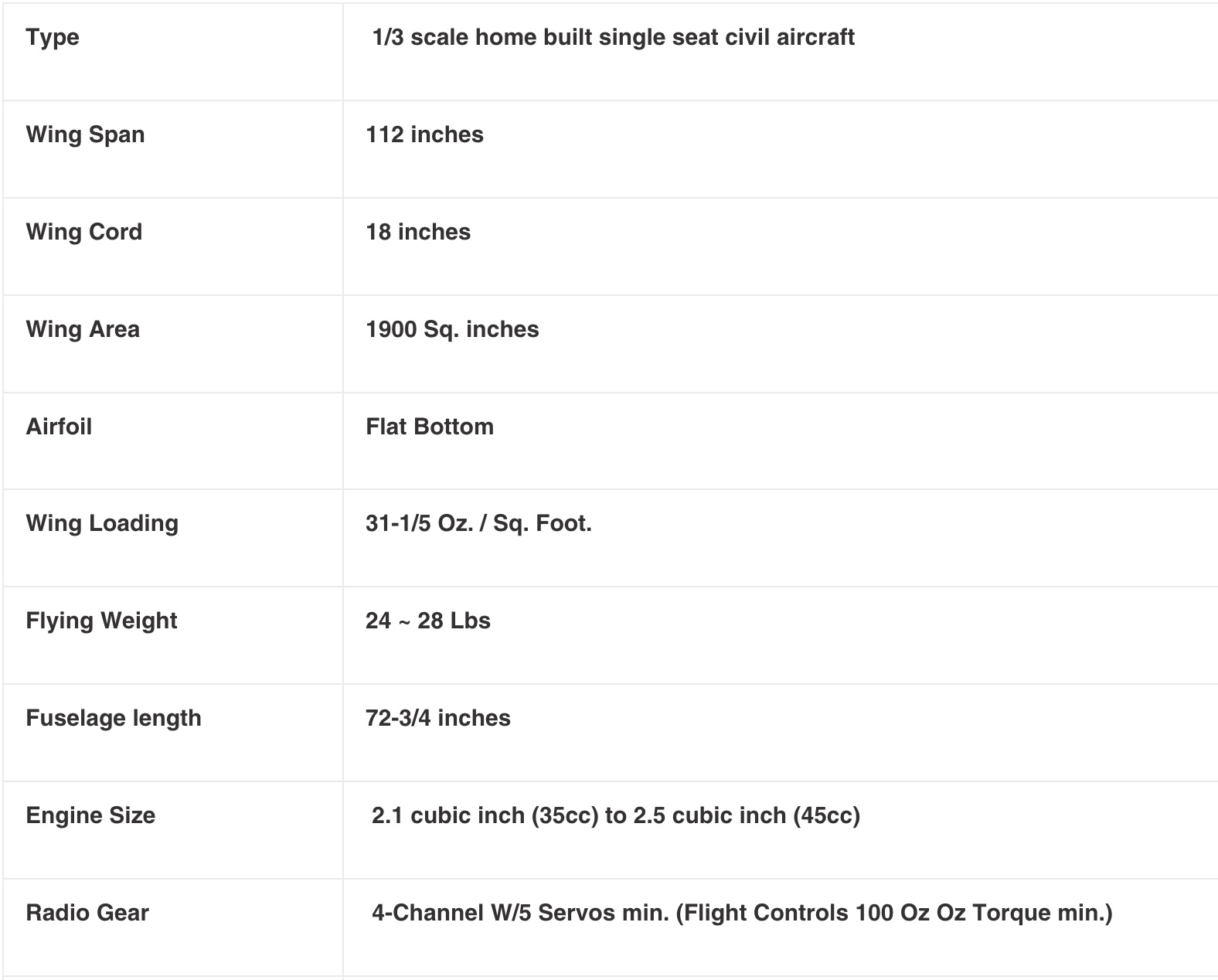Click the 18 inches value
The image size is (1218, 980).
418,232
